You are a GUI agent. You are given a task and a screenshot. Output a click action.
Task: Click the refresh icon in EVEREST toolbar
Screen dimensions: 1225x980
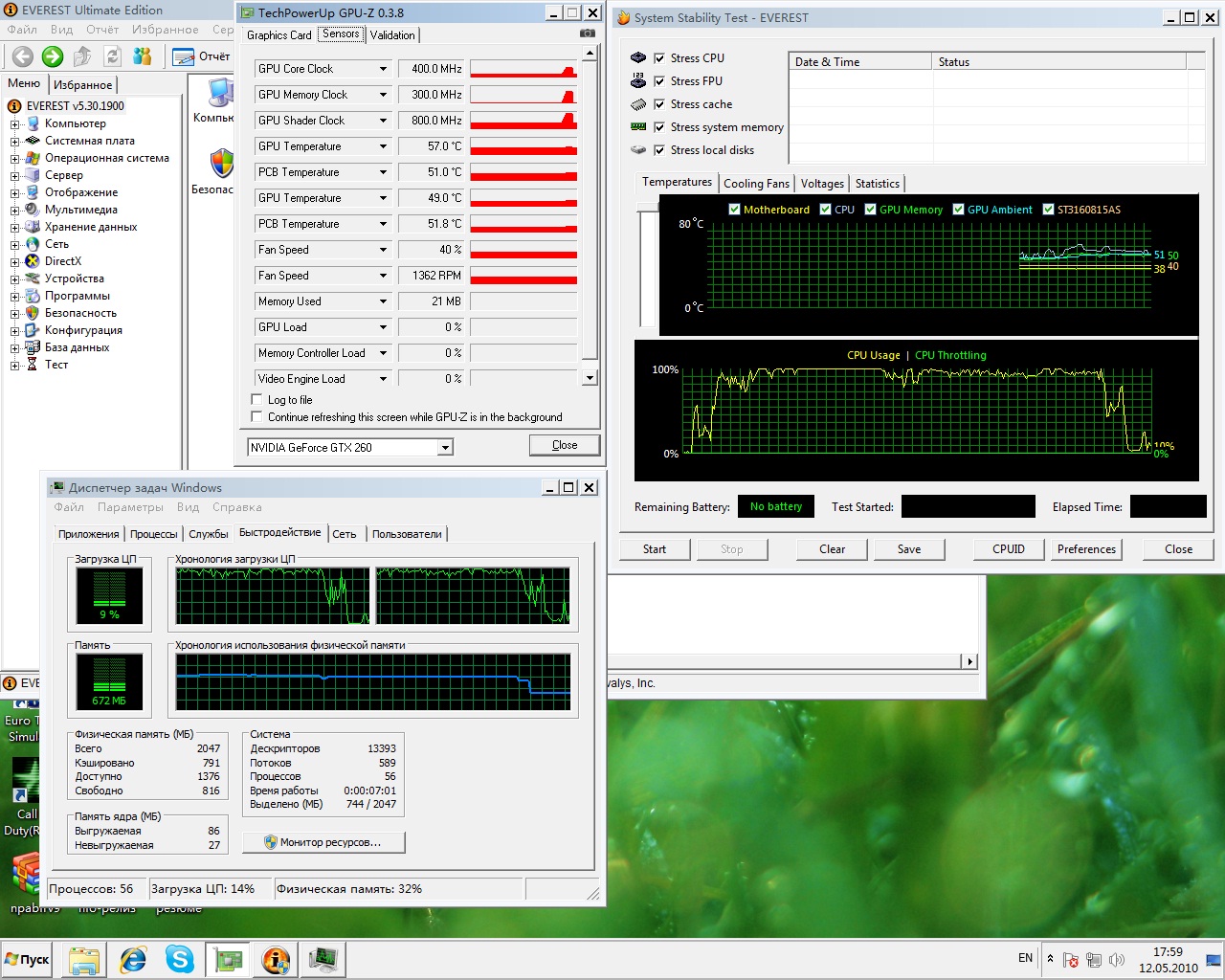coord(113,56)
